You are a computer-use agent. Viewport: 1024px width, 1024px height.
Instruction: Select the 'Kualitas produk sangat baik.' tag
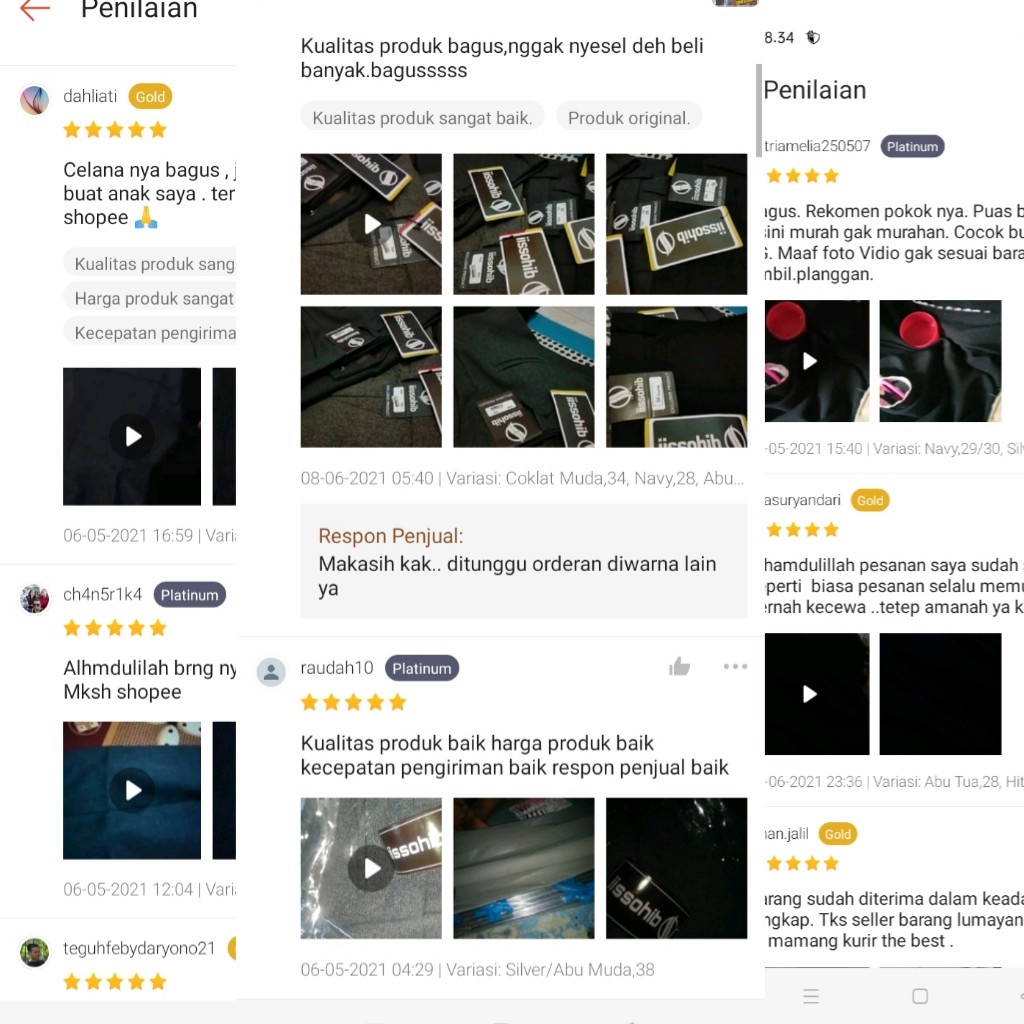(x=422, y=118)
